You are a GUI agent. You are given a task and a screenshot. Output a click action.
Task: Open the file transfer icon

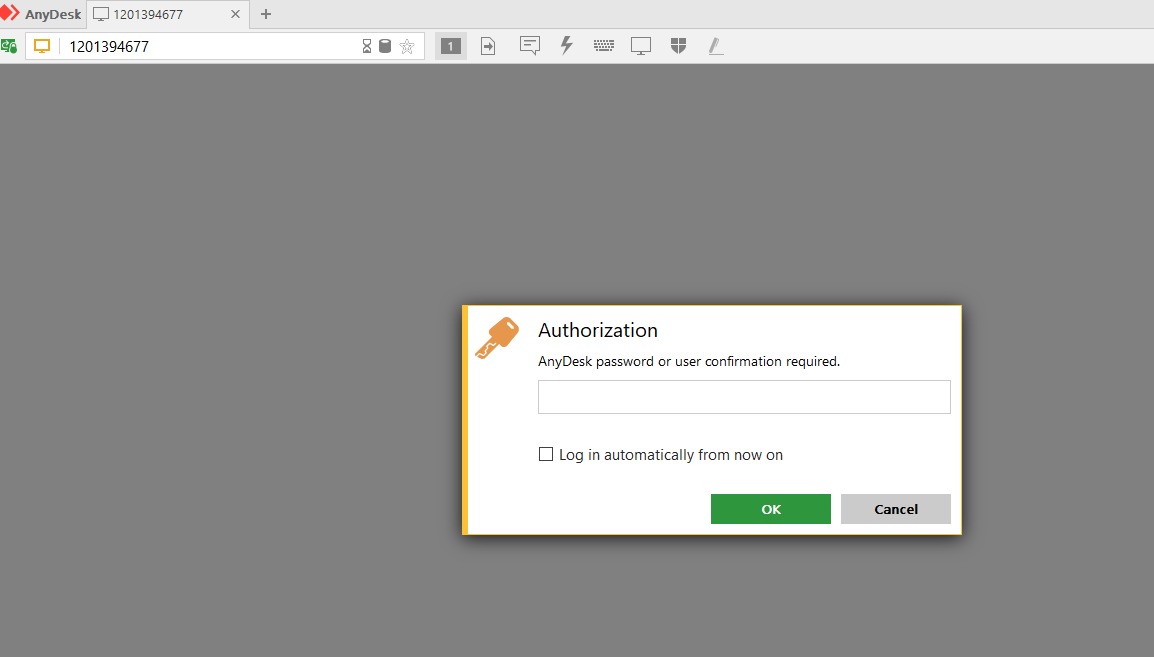click(488, 46)
